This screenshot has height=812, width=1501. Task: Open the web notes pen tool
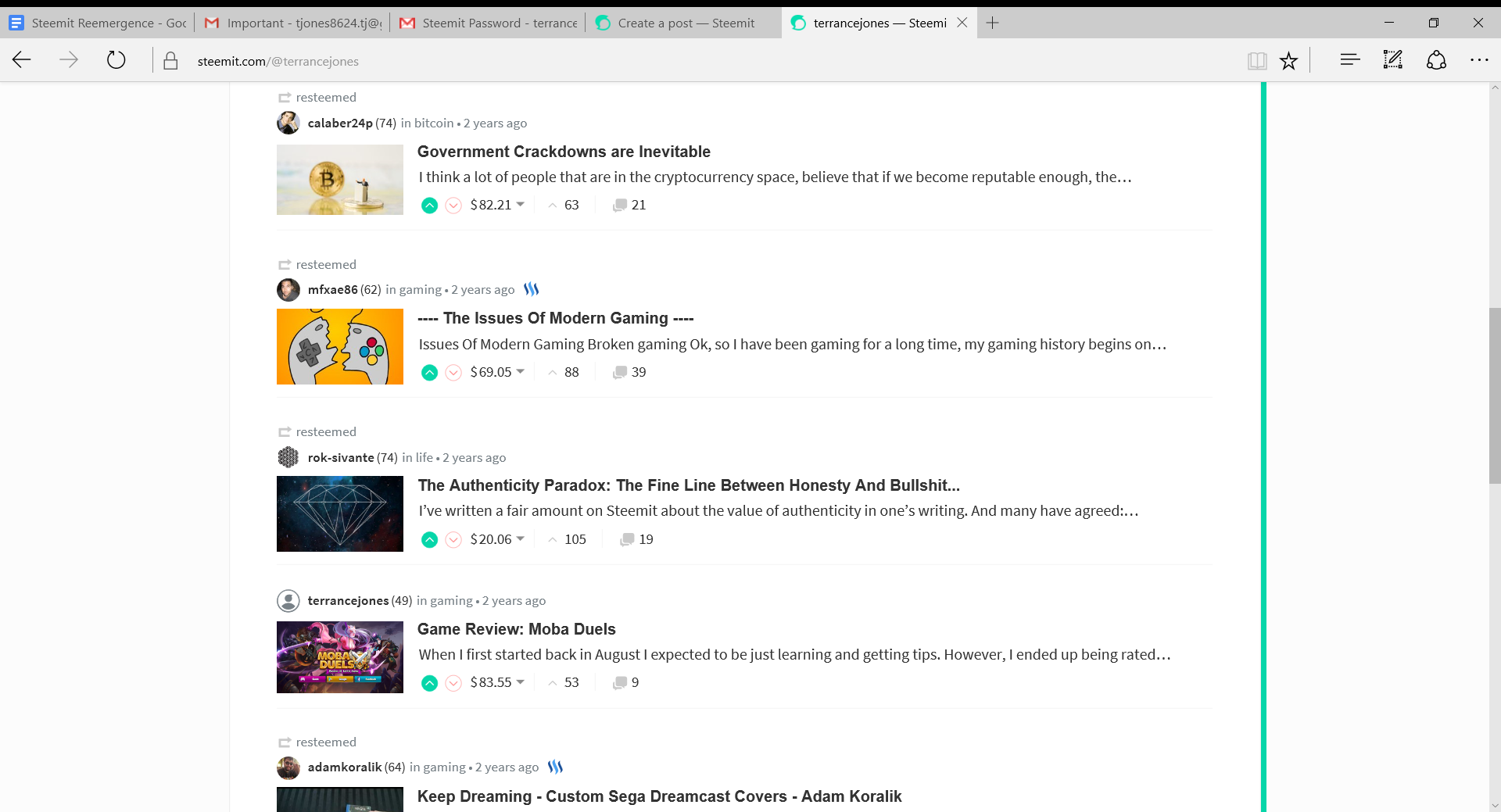click(1393, 59)
